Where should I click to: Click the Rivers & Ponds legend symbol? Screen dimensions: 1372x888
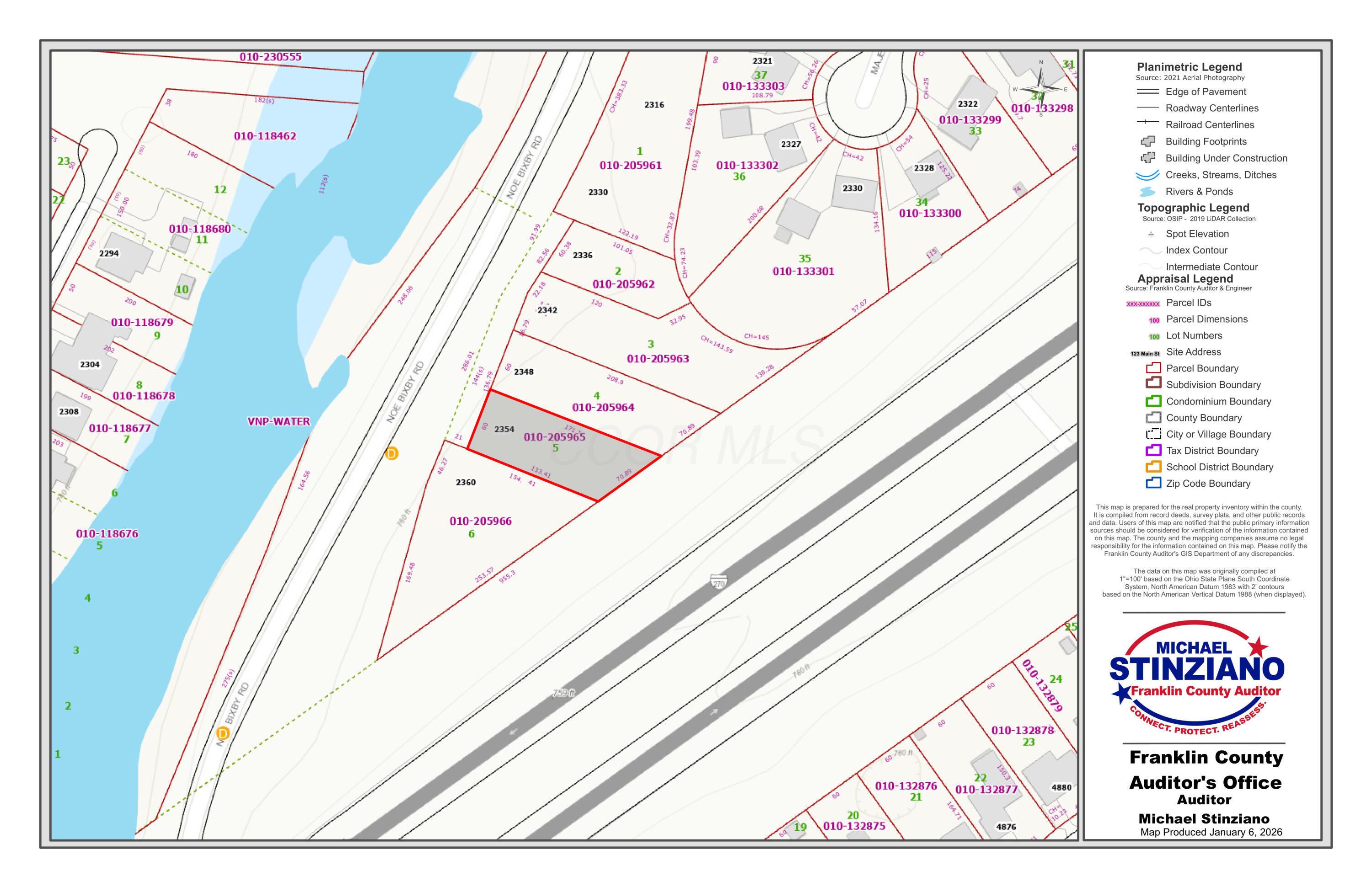[x=1148, y=191]
